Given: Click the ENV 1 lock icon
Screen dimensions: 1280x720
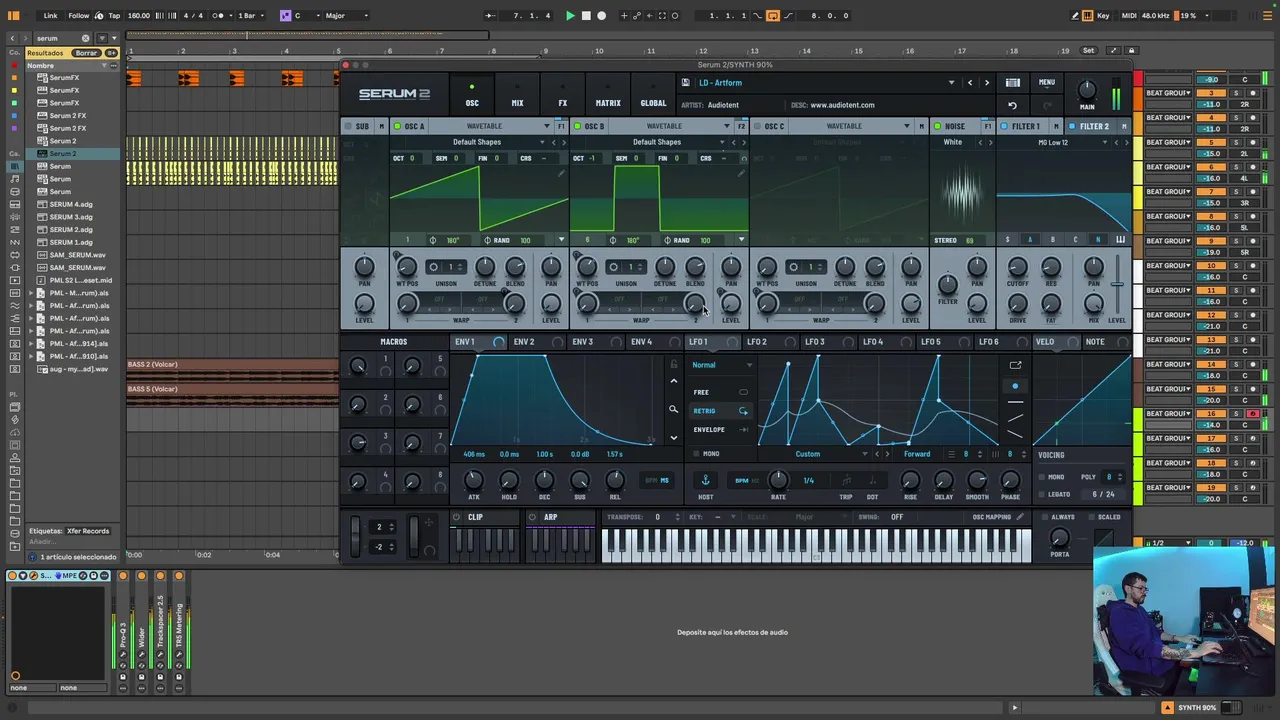Looking at the screenshot, I should pos(673,364).
